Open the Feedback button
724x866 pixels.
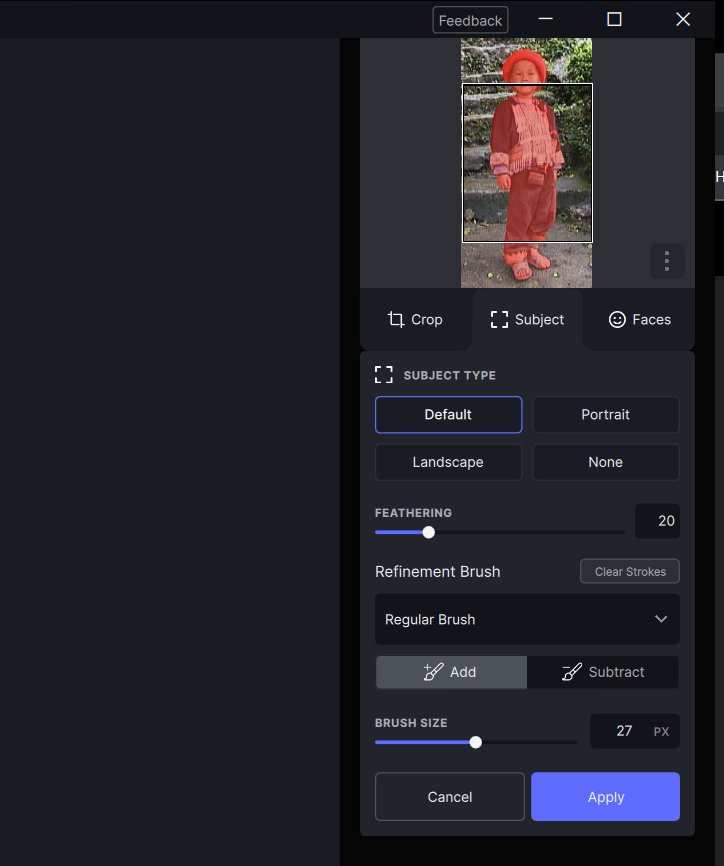(x=470, y=20)
